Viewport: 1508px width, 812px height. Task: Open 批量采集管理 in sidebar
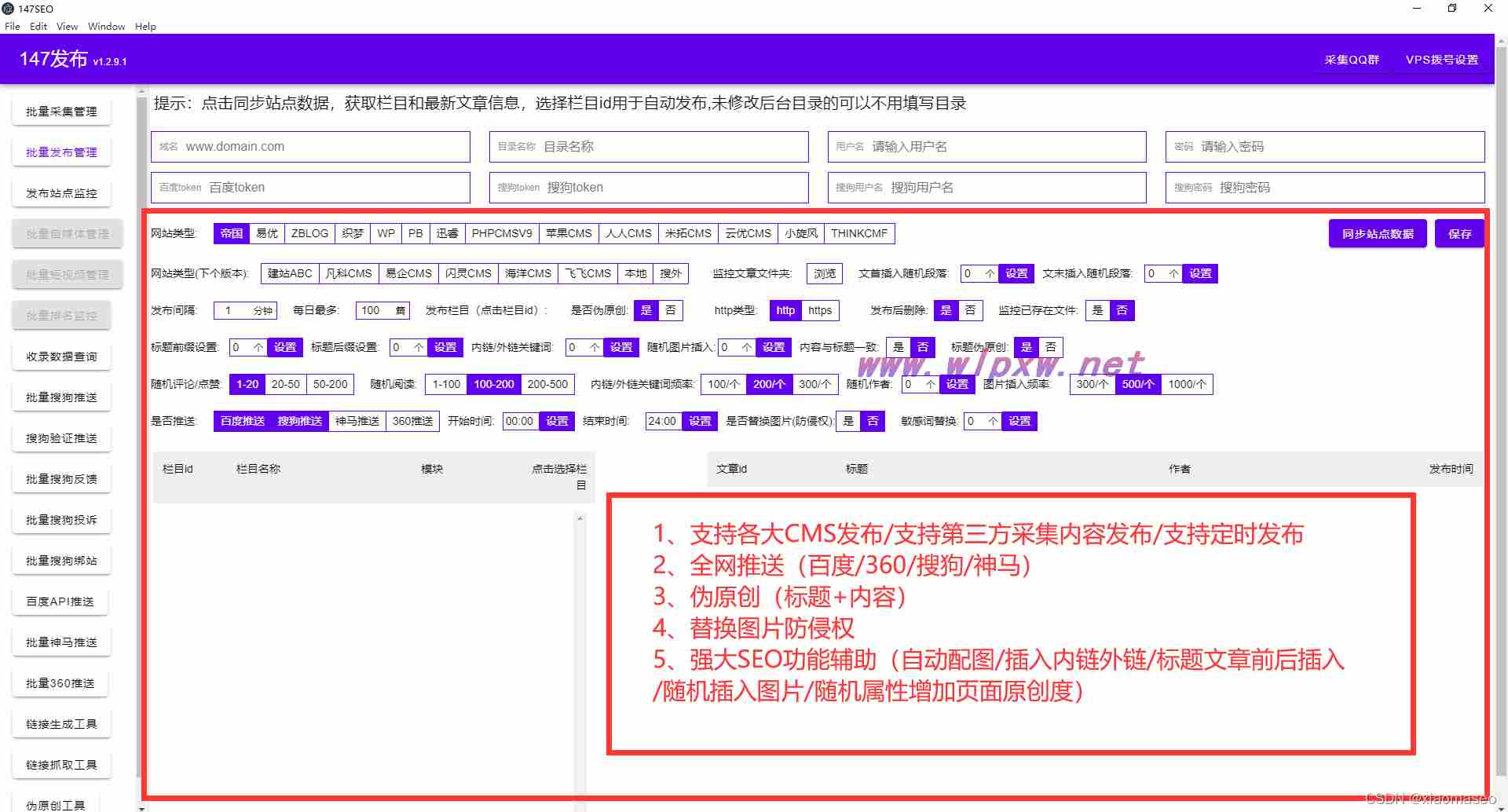click(x=61, y=112)
